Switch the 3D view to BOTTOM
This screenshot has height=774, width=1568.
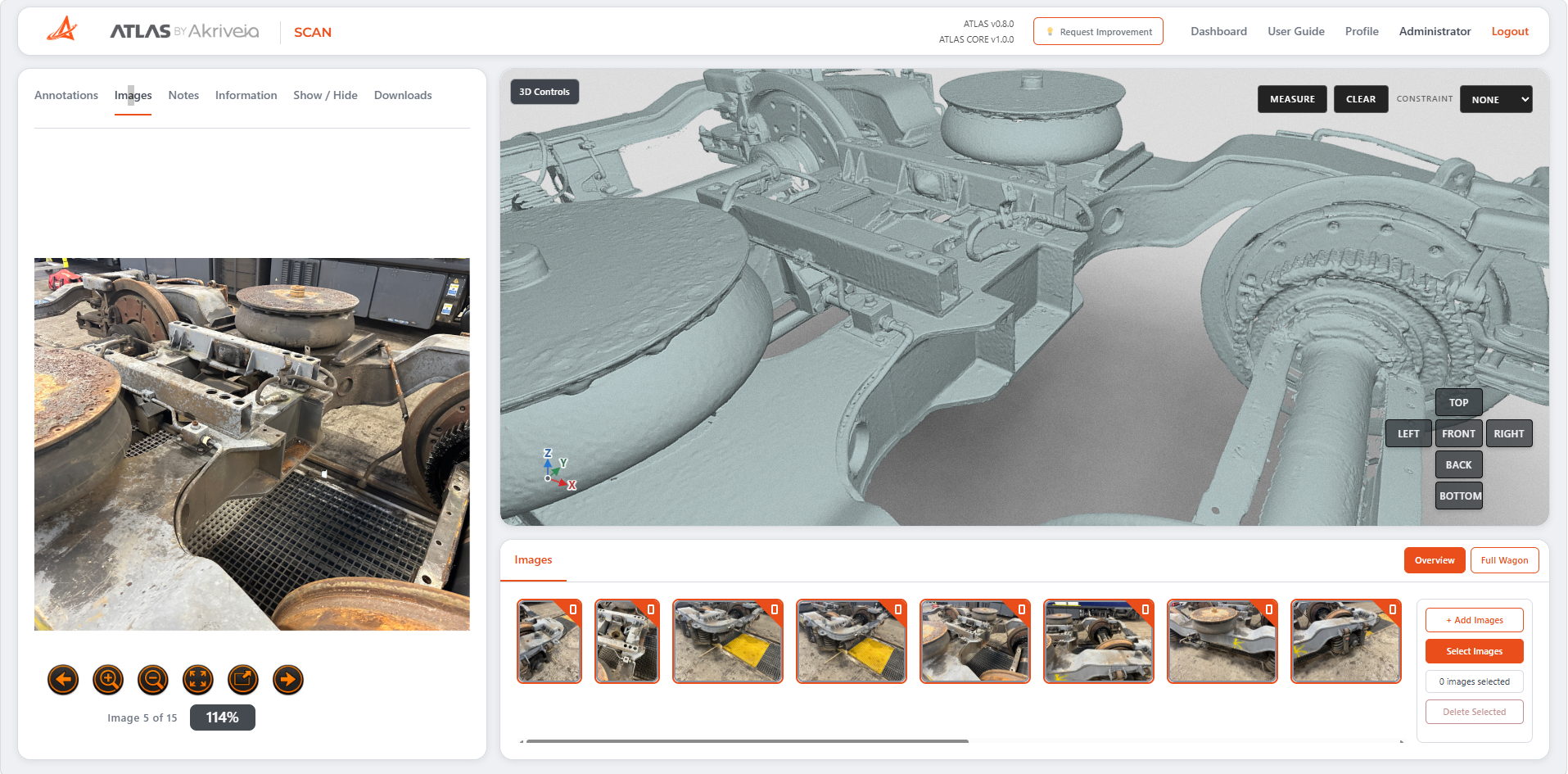point(1459,496)
